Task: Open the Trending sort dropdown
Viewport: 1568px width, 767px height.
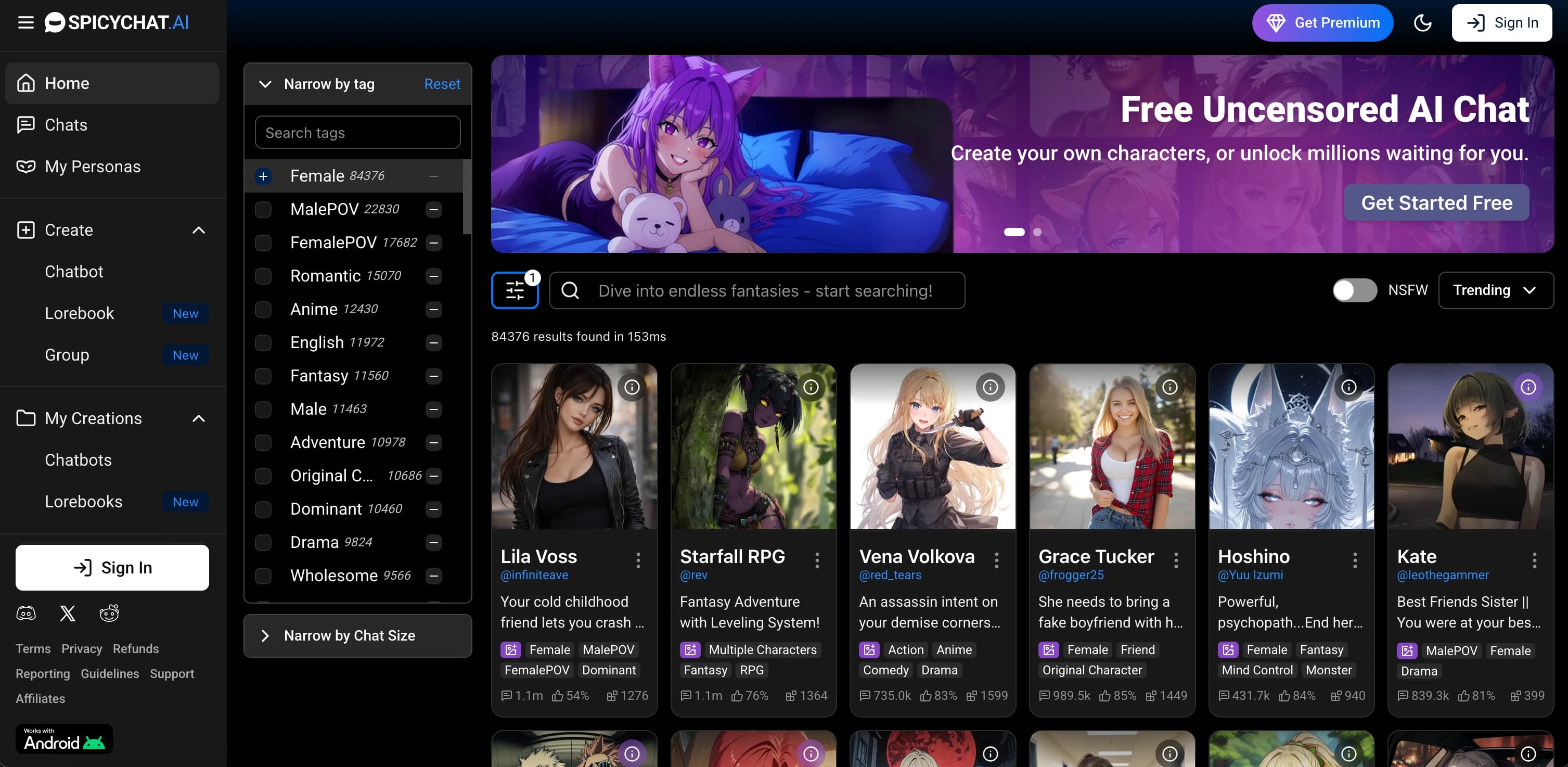Action: (1496, 290)
